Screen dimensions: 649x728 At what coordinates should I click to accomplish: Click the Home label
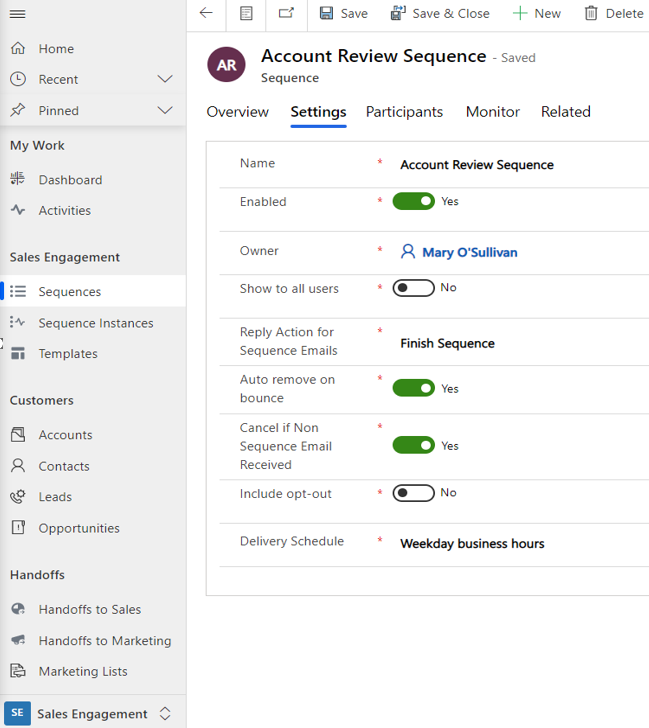pos(56,49)
